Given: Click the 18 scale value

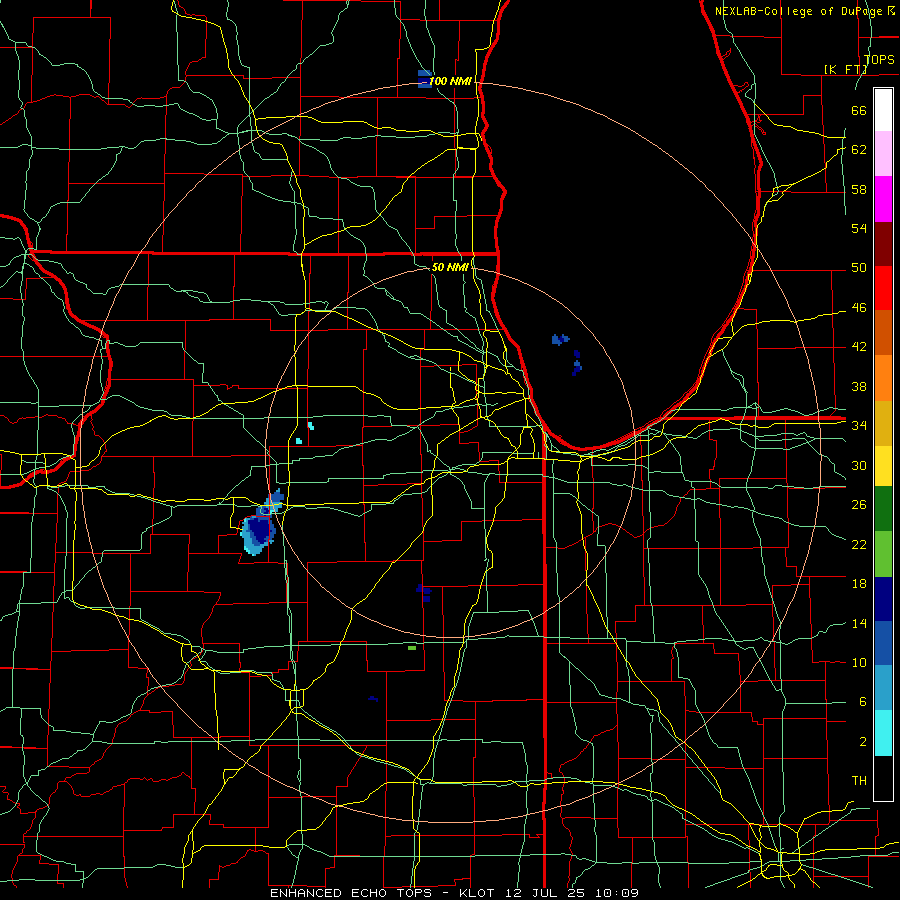Looking at the screenshot, I should (859, 584).
